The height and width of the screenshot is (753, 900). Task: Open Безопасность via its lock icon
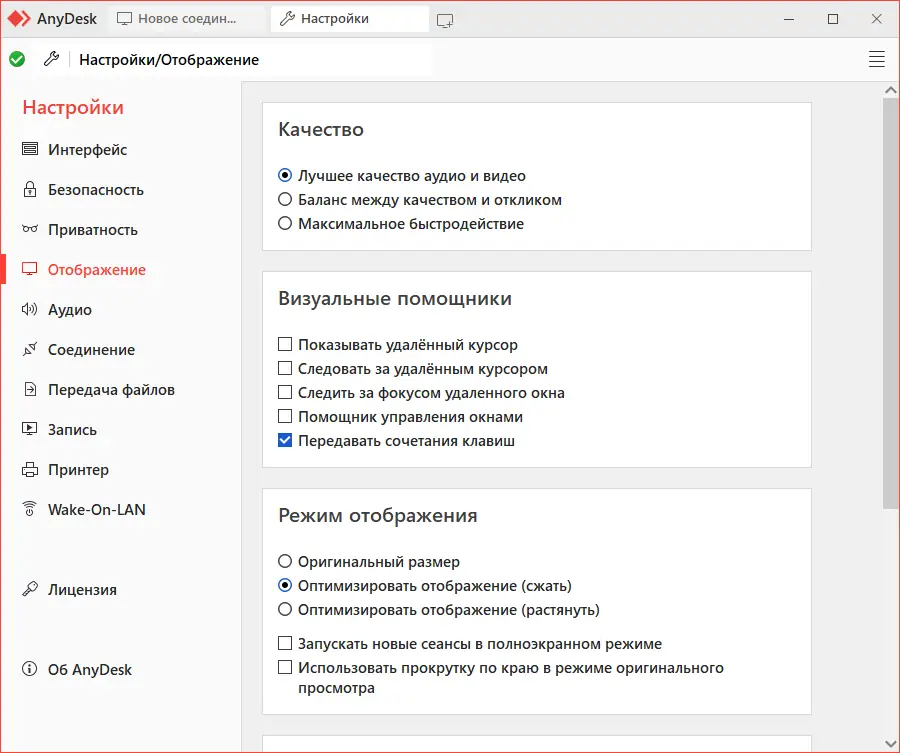30,190
